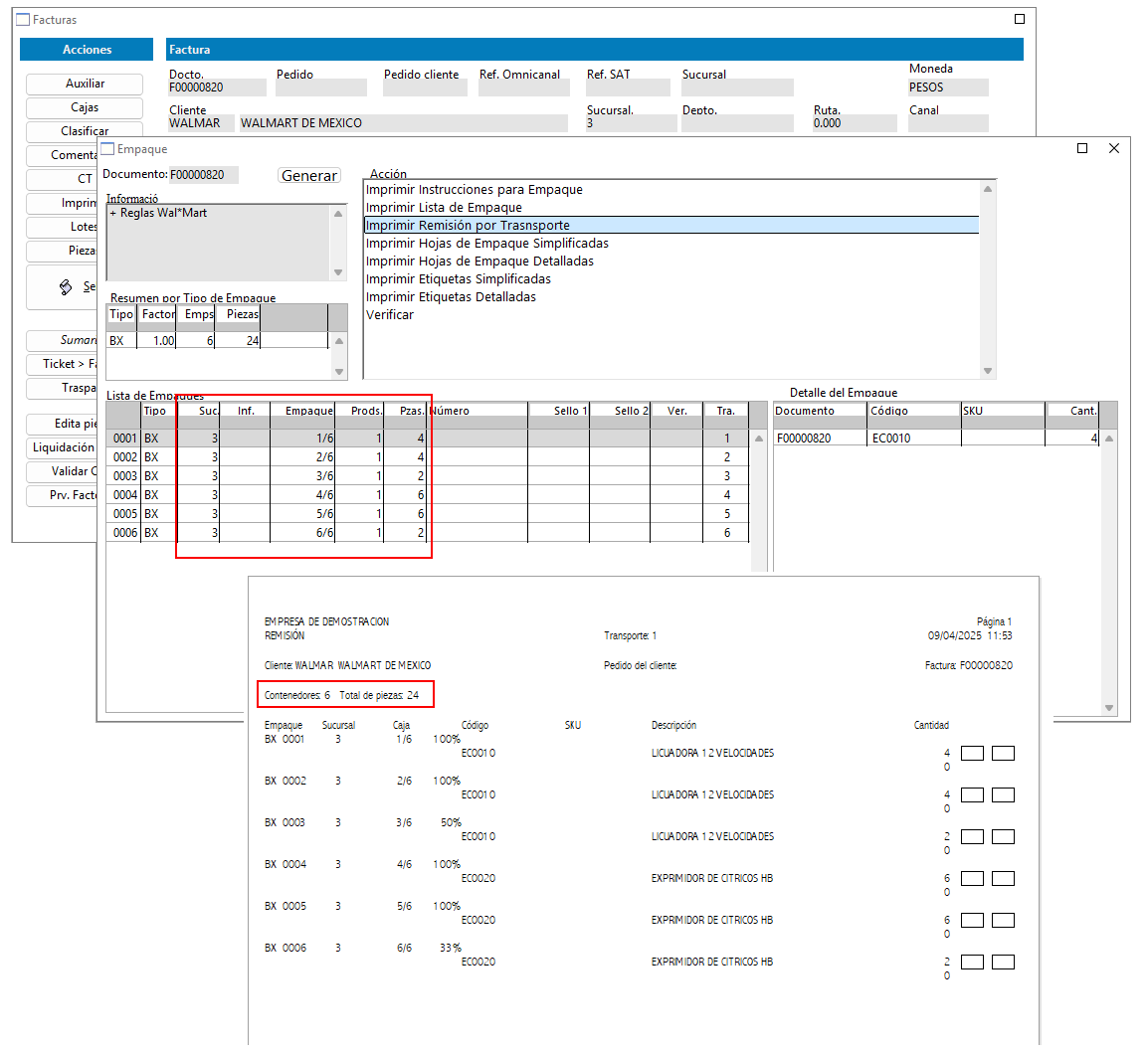Click the tag icon in Facturas sidebar
Viewport: 1148px width, 1054px height.
pyautogui.click(x=66, y=287)
